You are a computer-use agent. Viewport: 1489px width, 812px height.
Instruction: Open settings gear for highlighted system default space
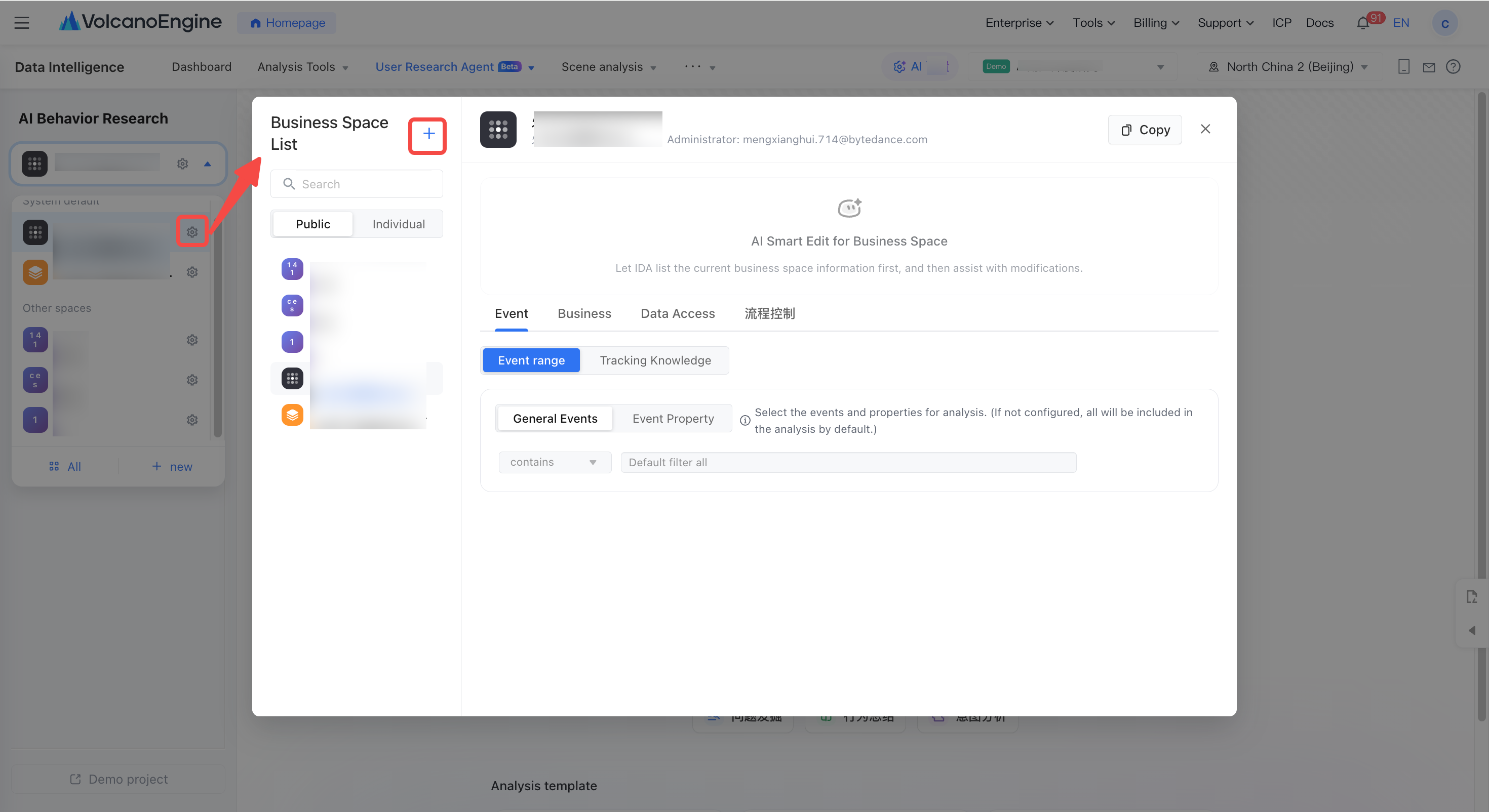point(192,232)
